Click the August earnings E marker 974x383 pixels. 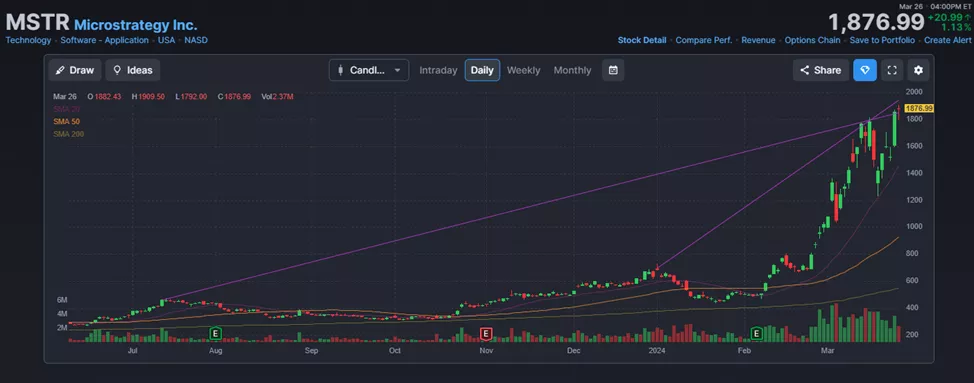tap(216, 334)
